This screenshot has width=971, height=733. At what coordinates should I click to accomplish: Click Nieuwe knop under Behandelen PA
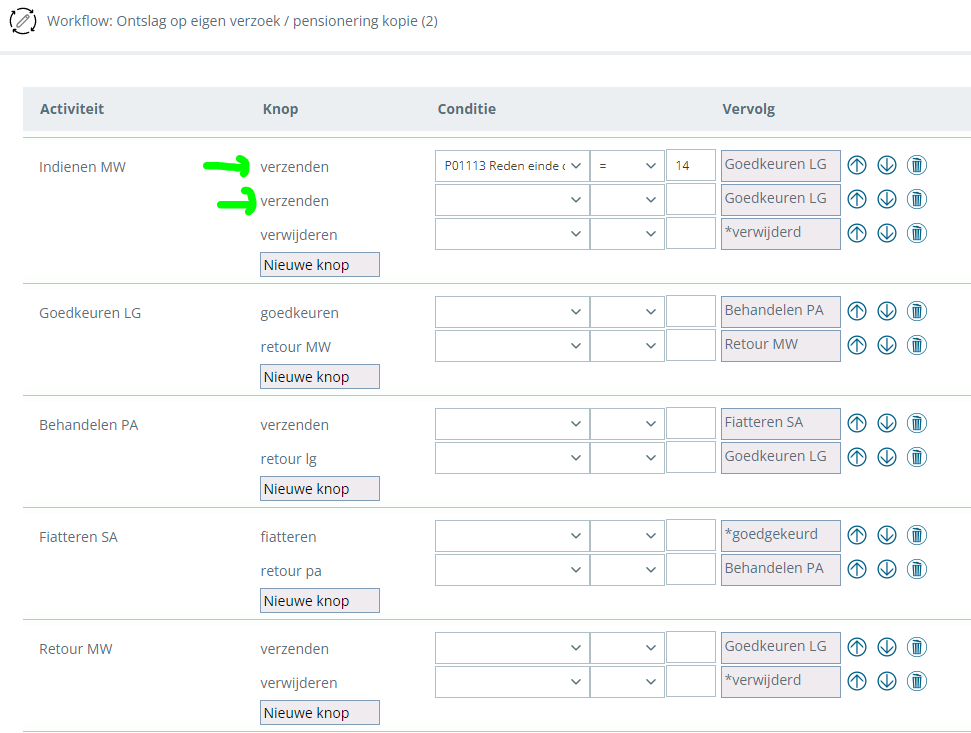point(319,489)
